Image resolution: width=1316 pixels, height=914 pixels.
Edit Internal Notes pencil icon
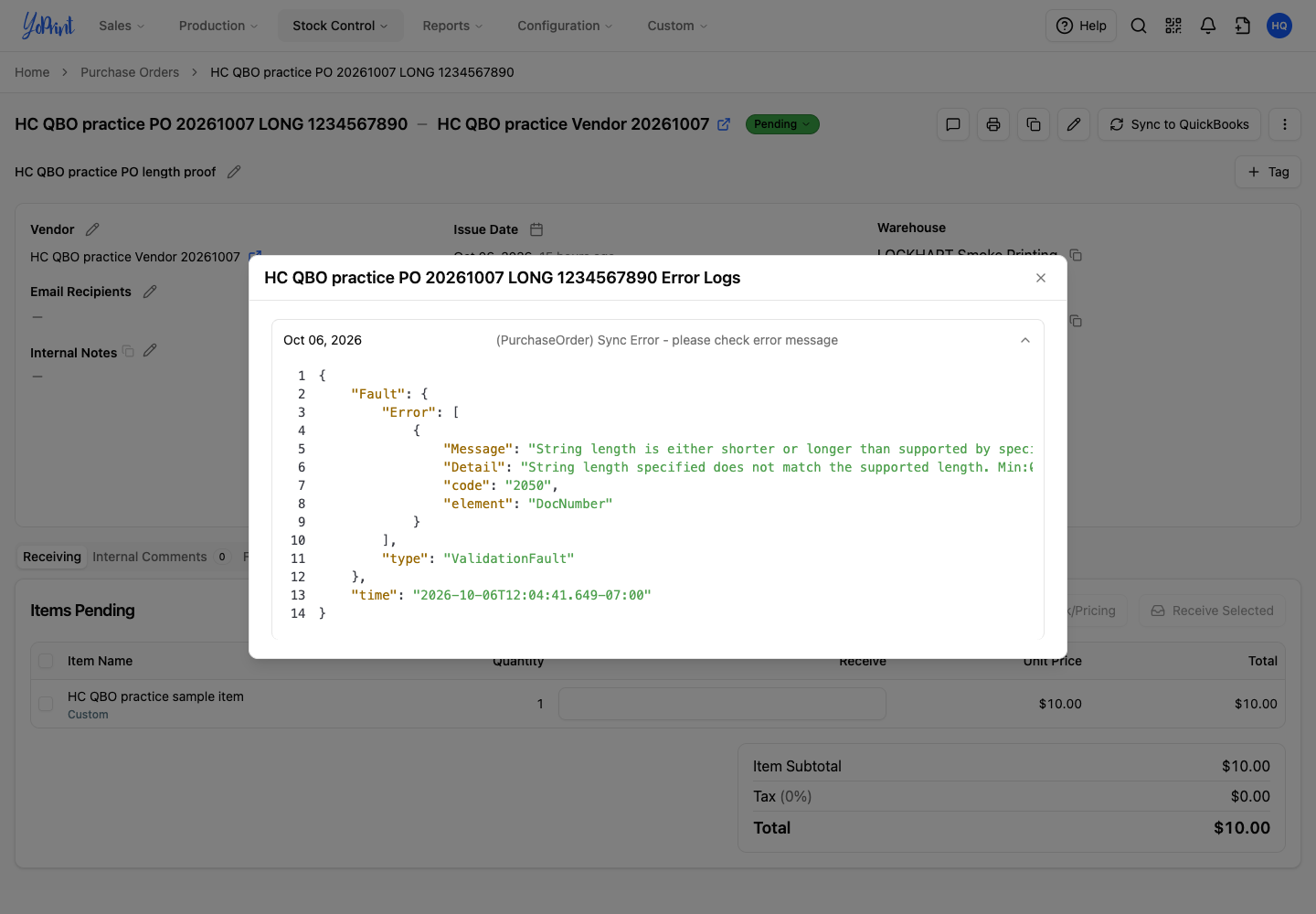(x=150, y=351)
